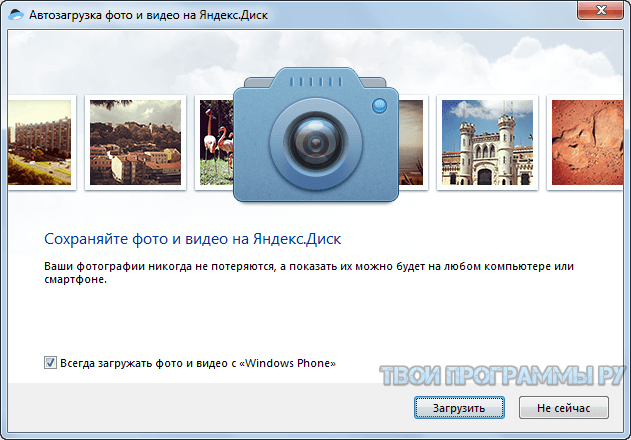Click the large blue camera icon
631x440 pixels.
[316, 135]
